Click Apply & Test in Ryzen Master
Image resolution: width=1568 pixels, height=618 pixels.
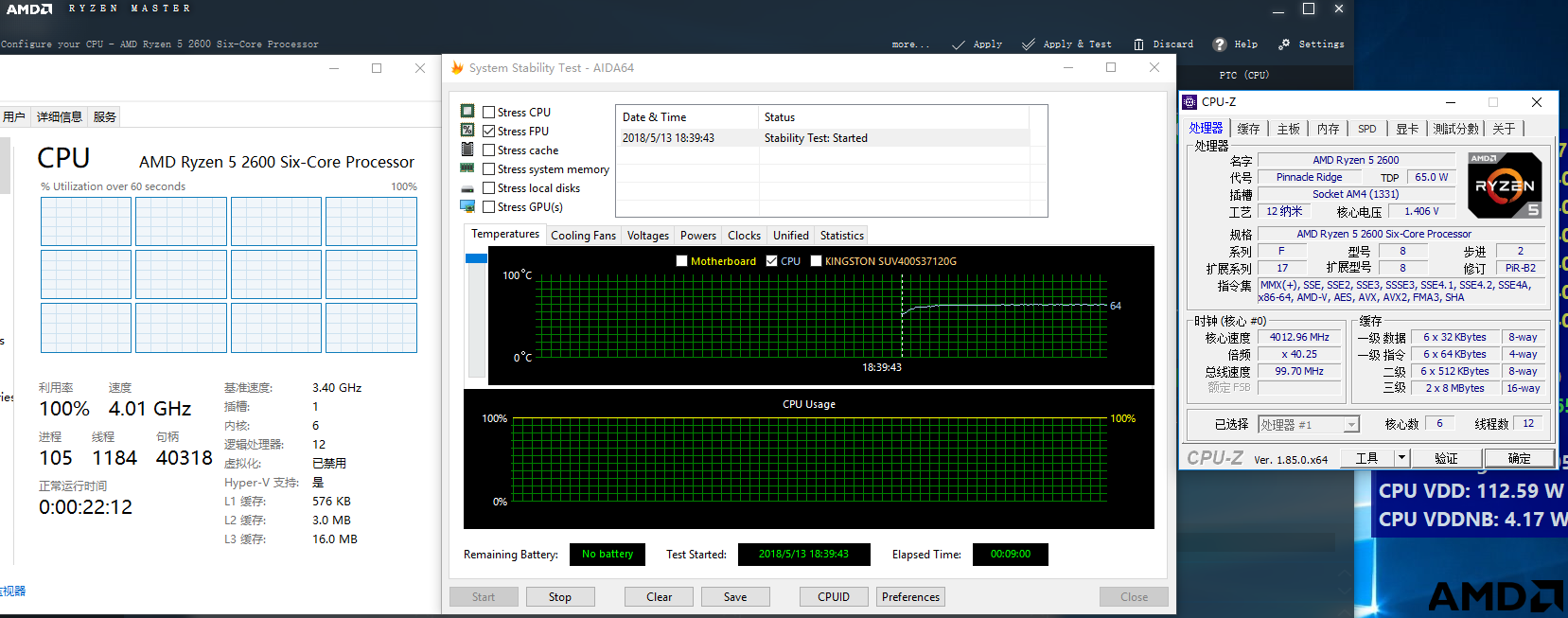coord(1066,44)
